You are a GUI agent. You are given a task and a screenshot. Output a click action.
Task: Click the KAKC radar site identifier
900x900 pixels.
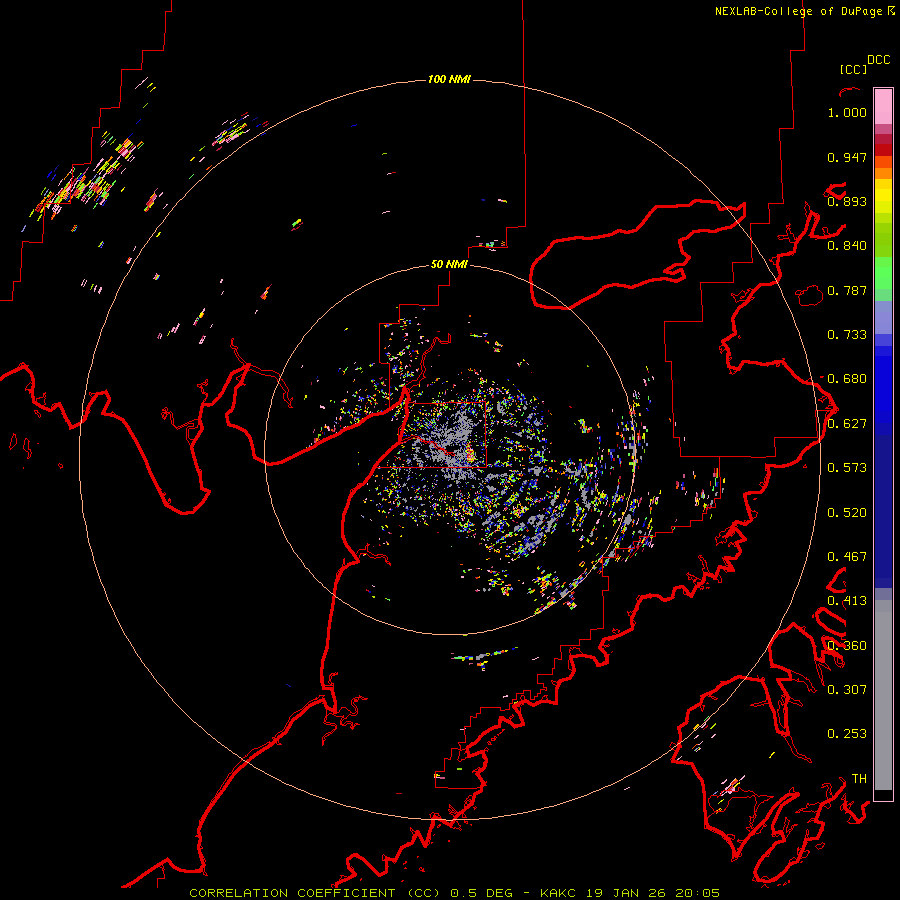point(558,893)
